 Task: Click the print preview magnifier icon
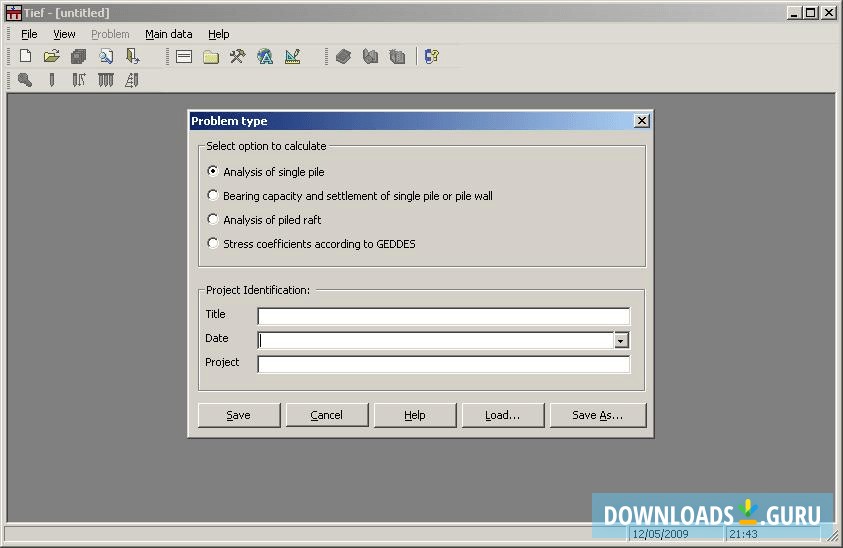[x=106, y=57]
